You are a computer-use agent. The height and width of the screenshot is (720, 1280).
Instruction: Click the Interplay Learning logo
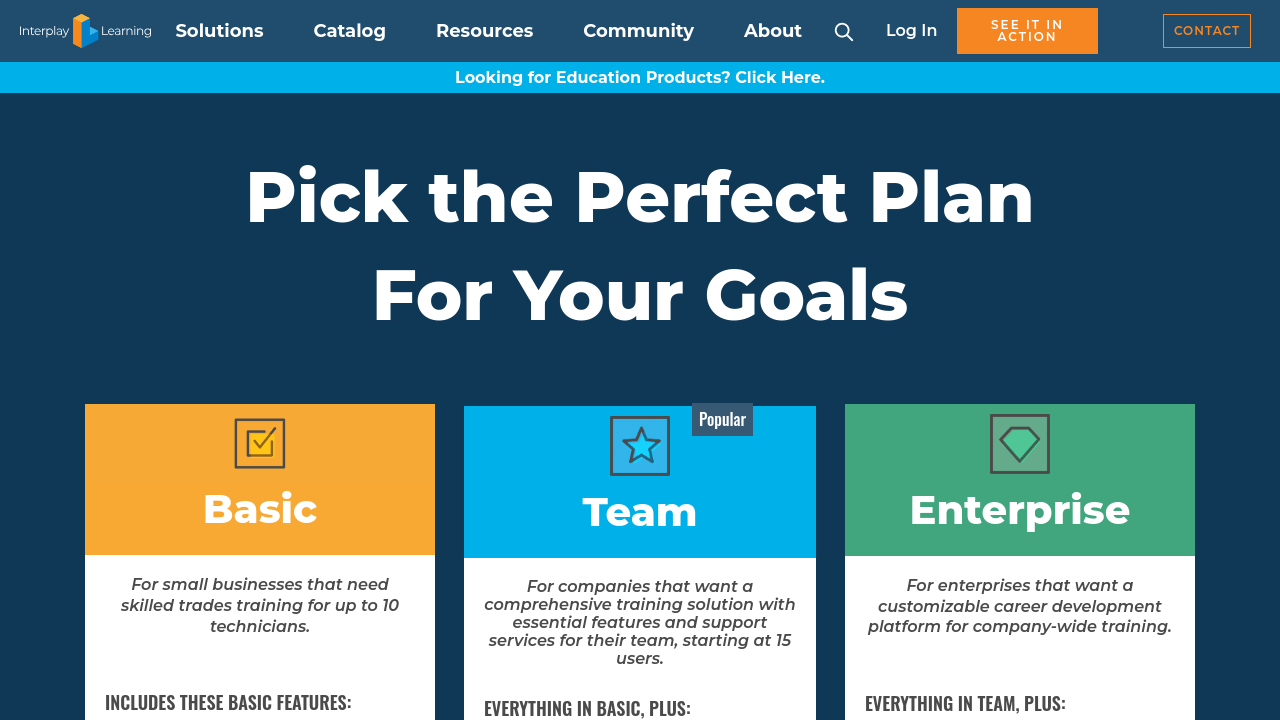click(85, 31)
